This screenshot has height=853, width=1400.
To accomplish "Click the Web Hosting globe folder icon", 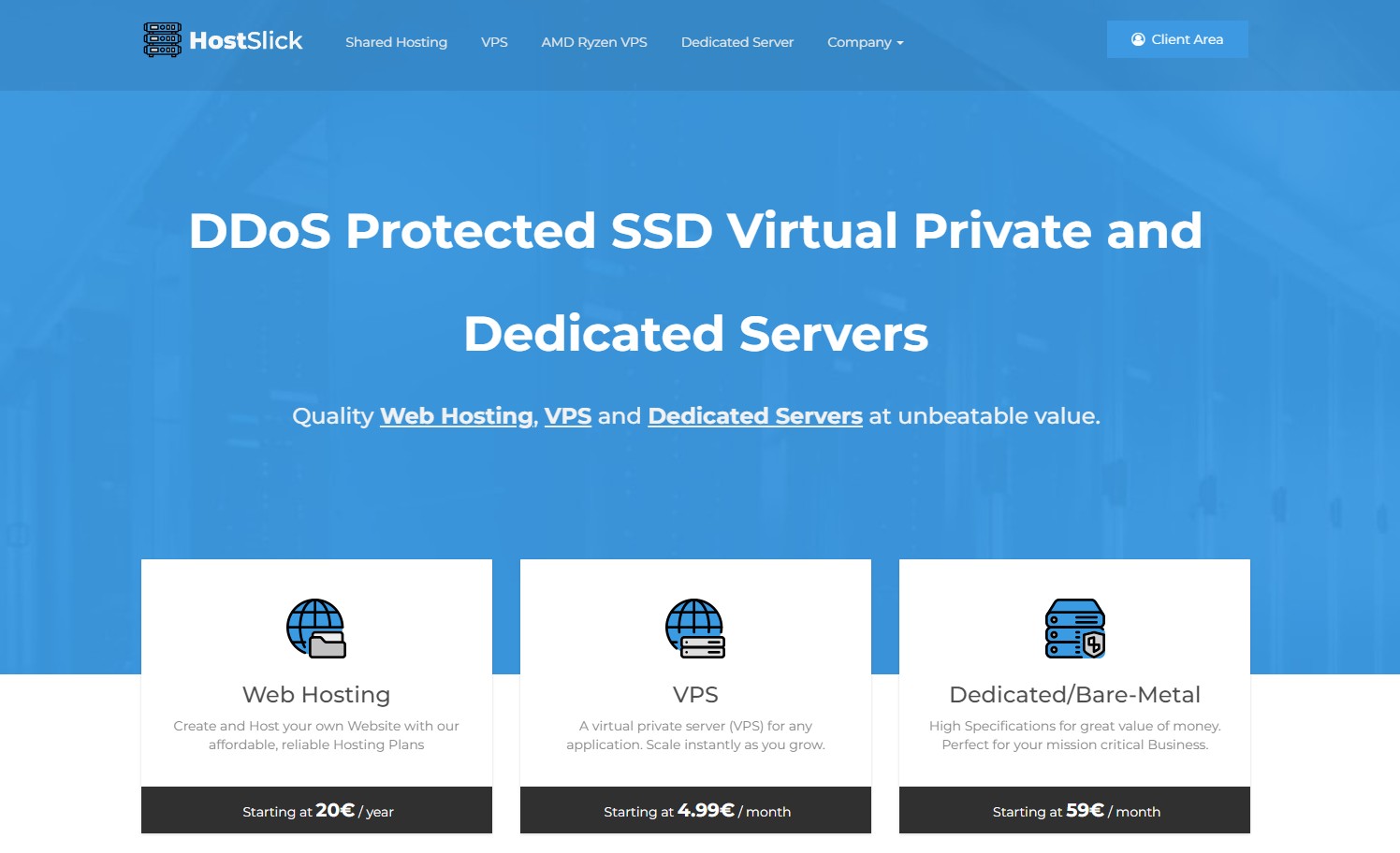I will (x=316, y=629).
